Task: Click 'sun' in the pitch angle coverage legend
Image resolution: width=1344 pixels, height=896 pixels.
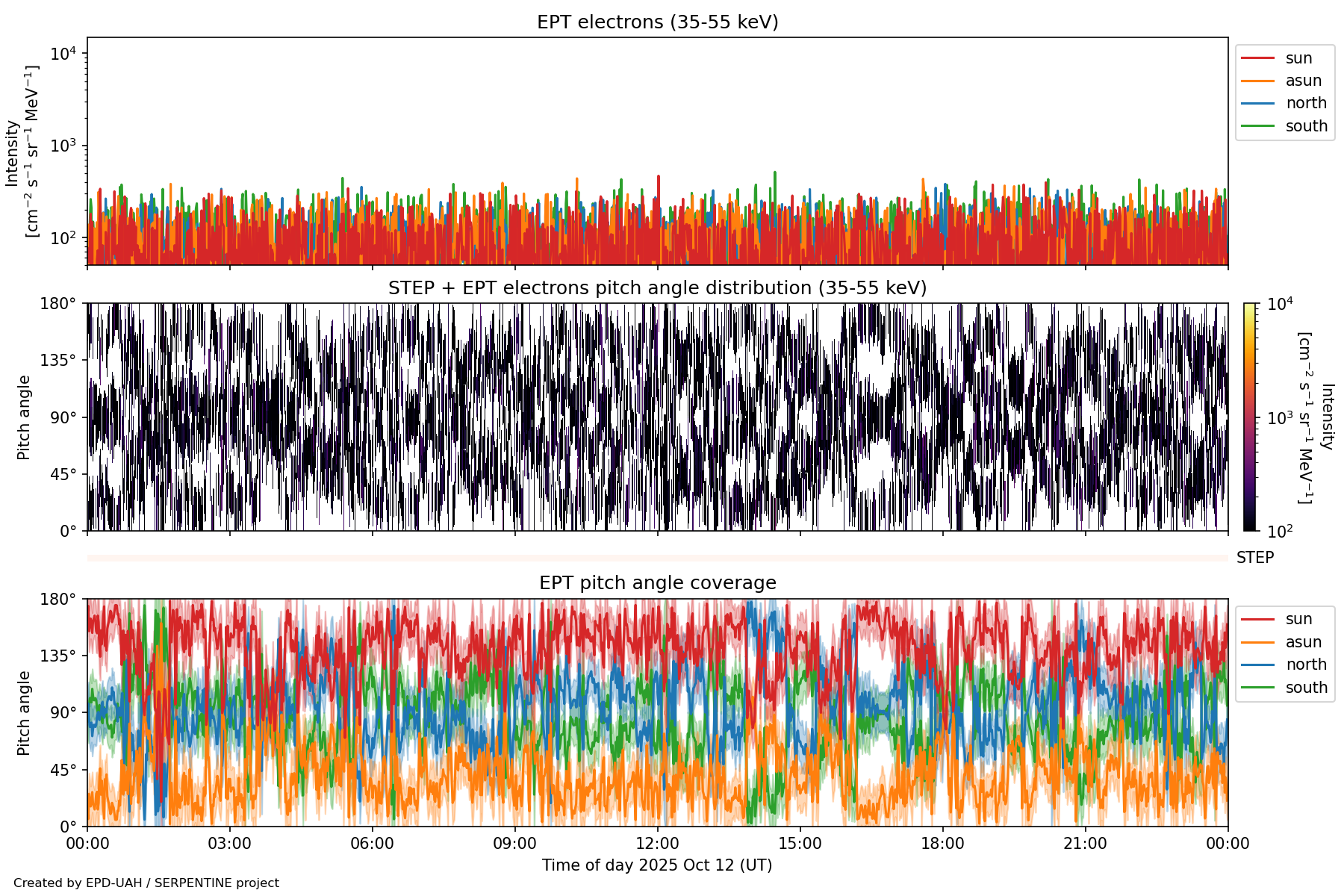Action: pos(1298,619)
